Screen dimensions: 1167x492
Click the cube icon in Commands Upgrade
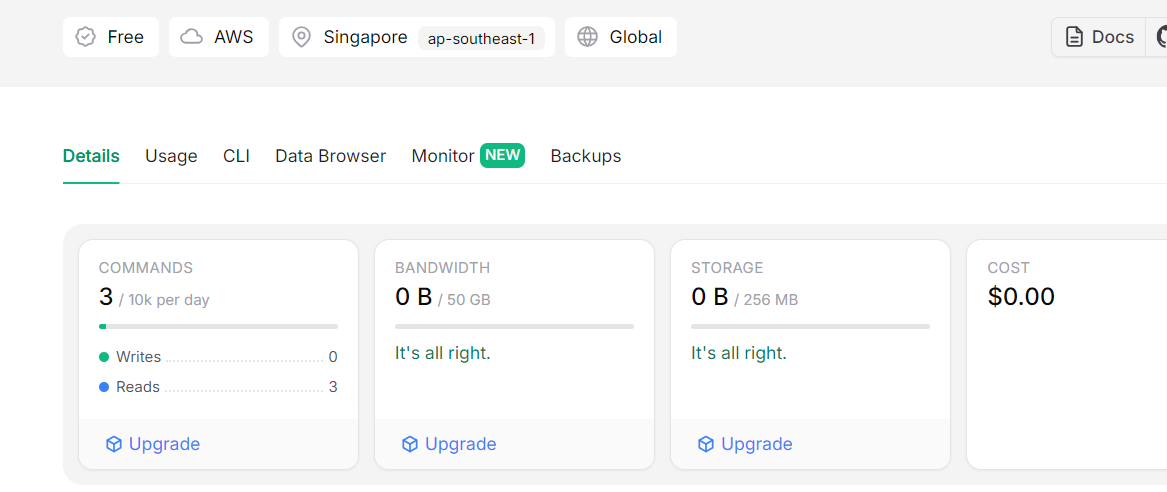pos(114,444)
